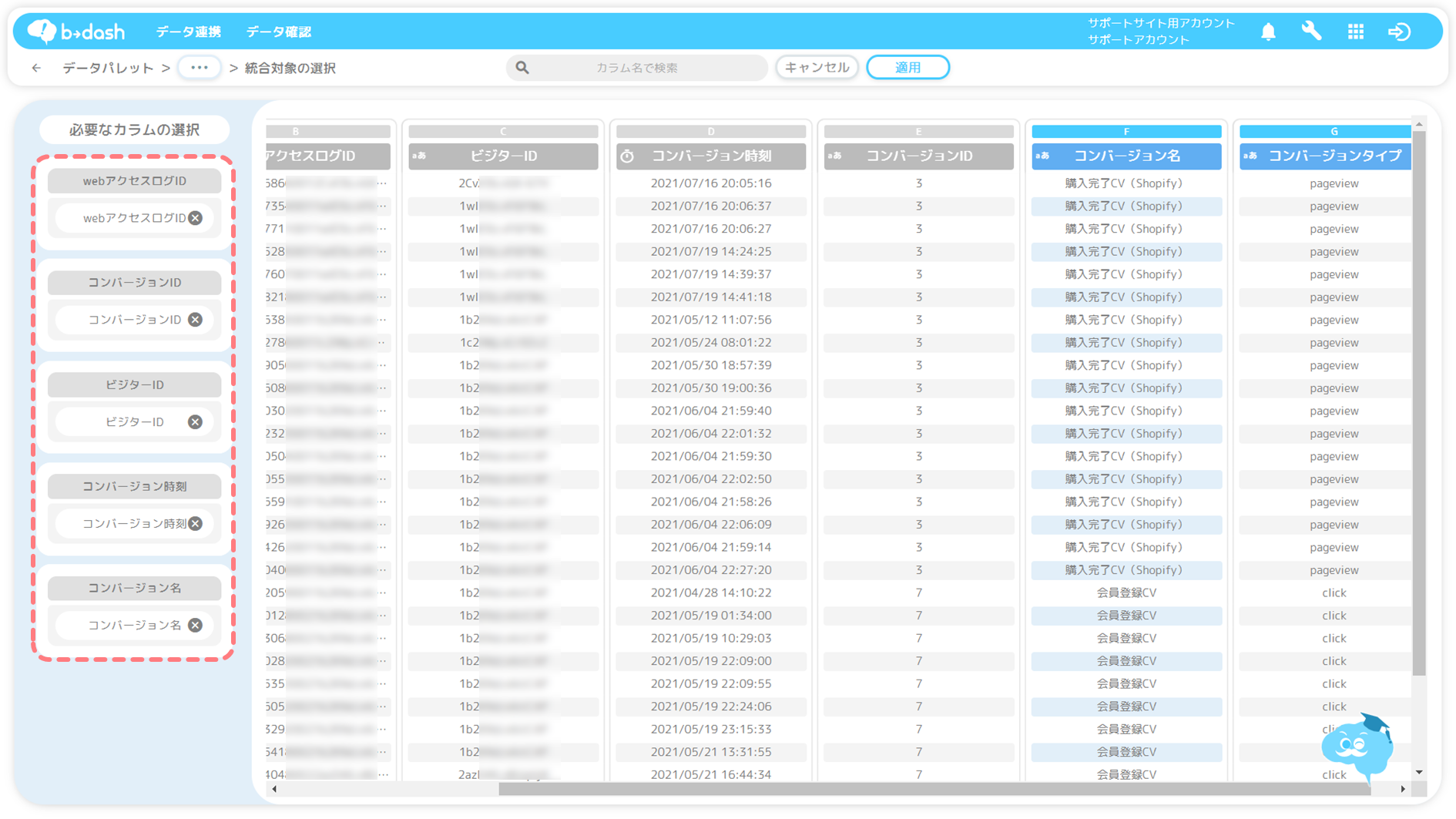The width and height of the screenshot is (1456, 819).
Task: Click the 統合対象の選択 breadcrumb label
Action: (290, 68)
